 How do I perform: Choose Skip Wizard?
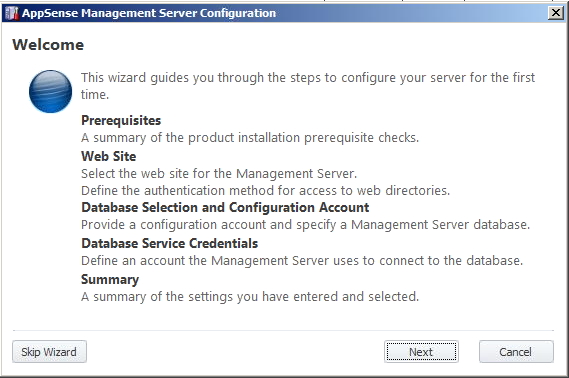point(49,352)
